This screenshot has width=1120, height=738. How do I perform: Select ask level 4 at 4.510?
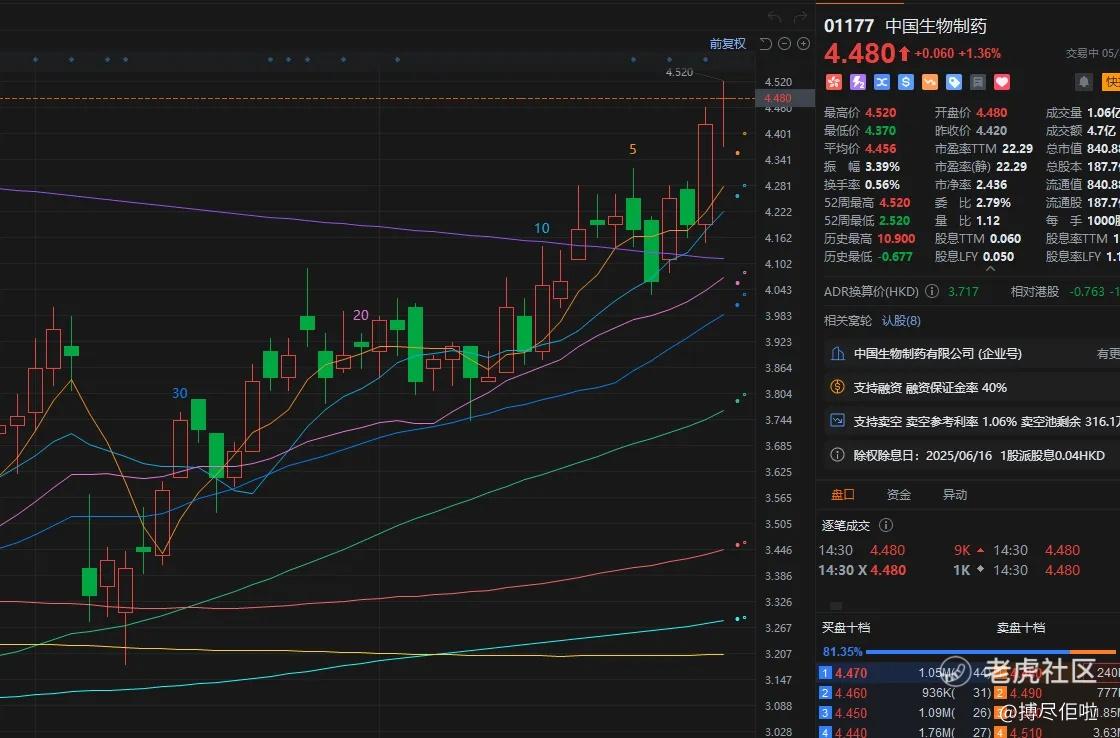[x=1056, y=732]
